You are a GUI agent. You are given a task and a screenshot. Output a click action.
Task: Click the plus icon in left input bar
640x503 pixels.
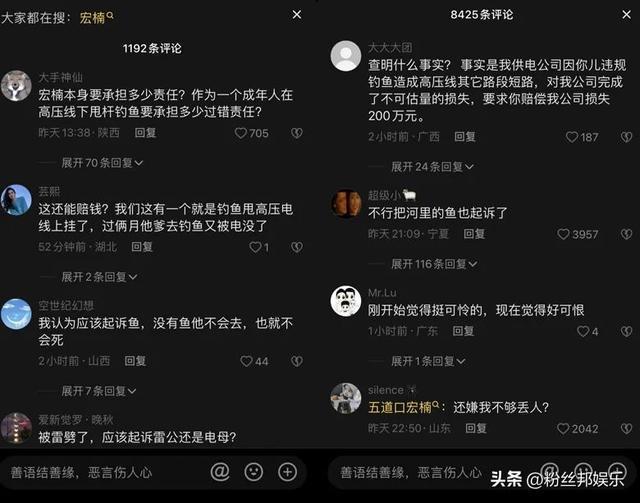click(287, 472)
